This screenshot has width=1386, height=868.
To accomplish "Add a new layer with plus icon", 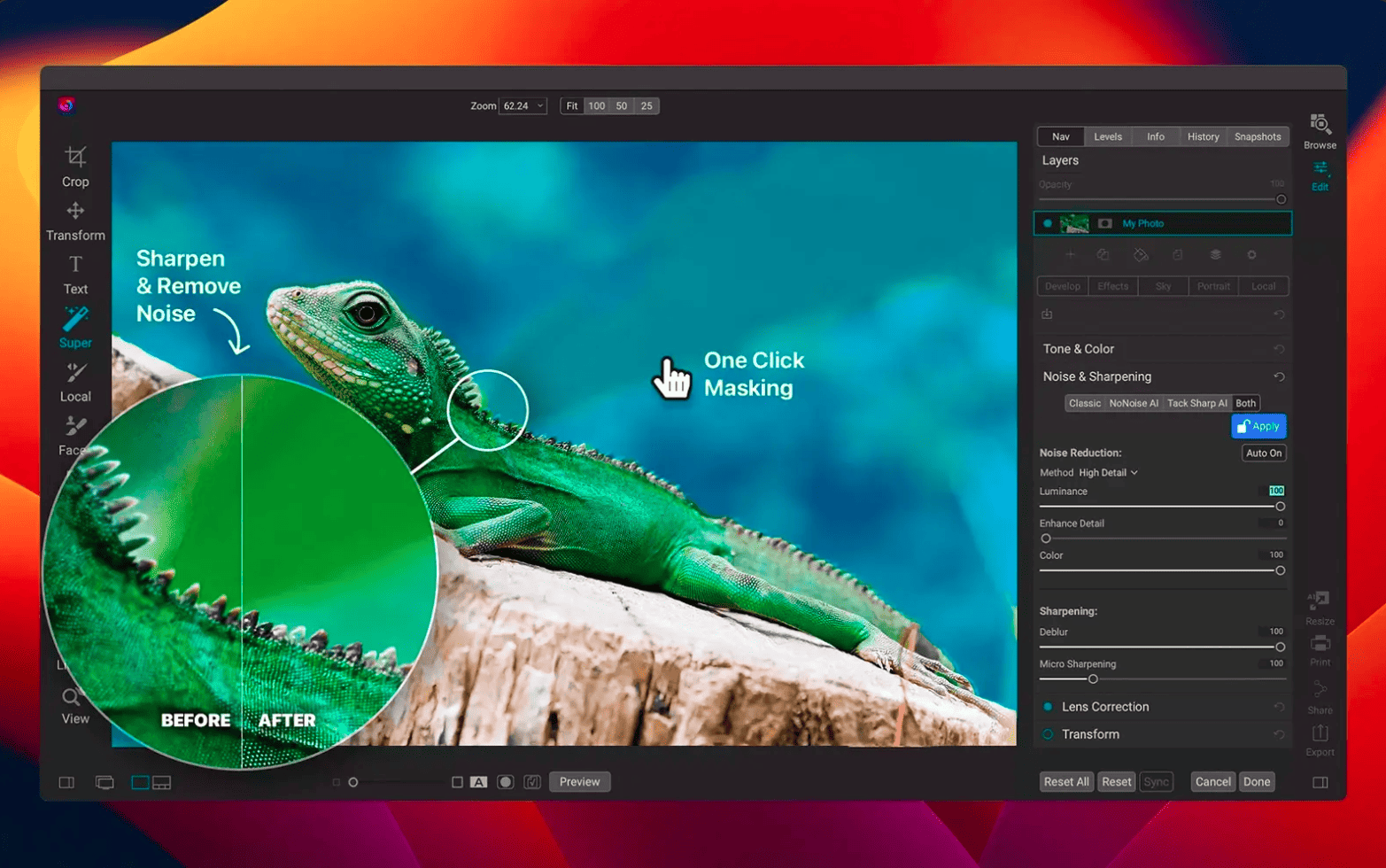I will tap(1070, 254).
